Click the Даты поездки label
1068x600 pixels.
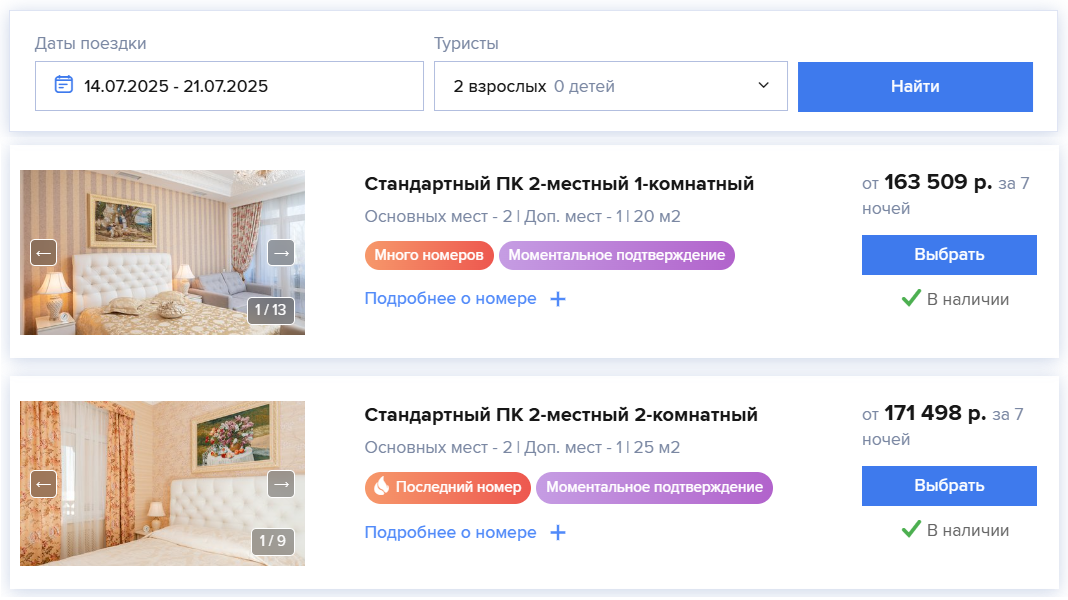pos(91,44)
